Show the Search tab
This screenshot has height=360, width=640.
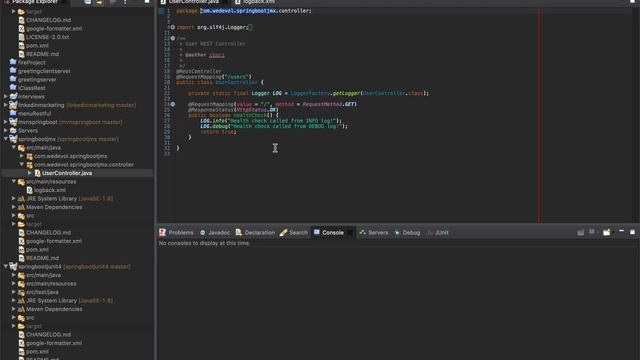tap(294, 233)
